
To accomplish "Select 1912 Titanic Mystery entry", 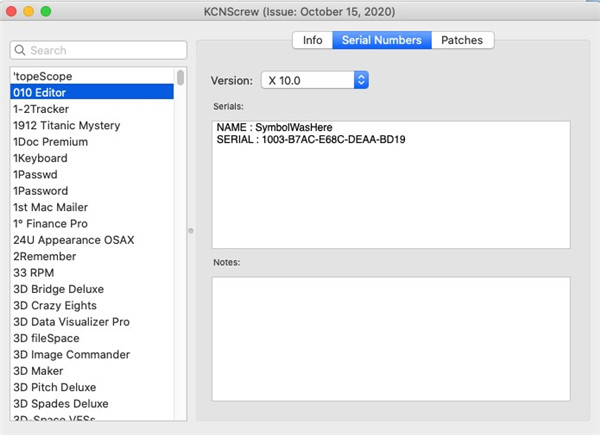I will [92, 125].
